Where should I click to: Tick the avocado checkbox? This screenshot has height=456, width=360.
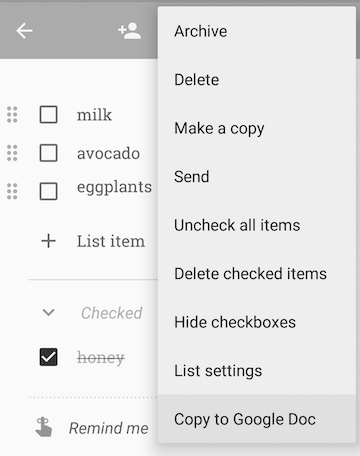coord(48,153)
